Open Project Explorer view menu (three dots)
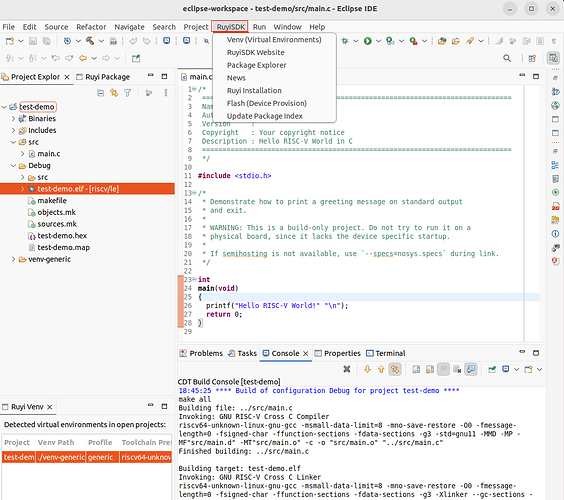The image size is (564, 500). point(166,93)
